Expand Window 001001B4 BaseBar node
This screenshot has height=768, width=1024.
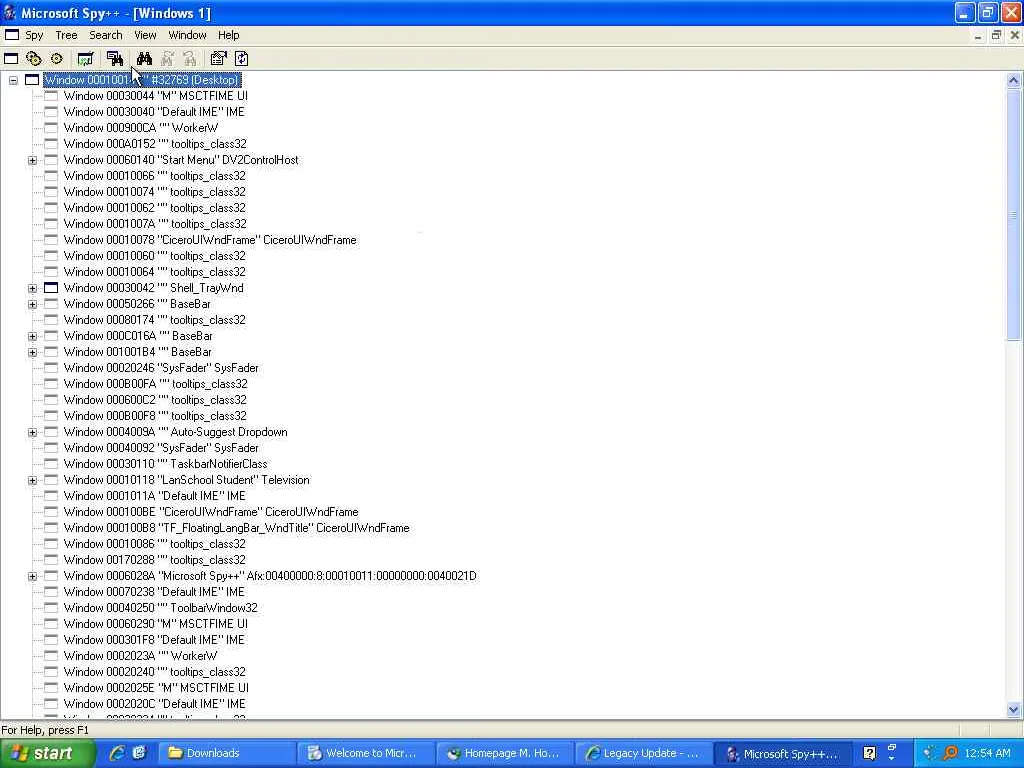32,353
